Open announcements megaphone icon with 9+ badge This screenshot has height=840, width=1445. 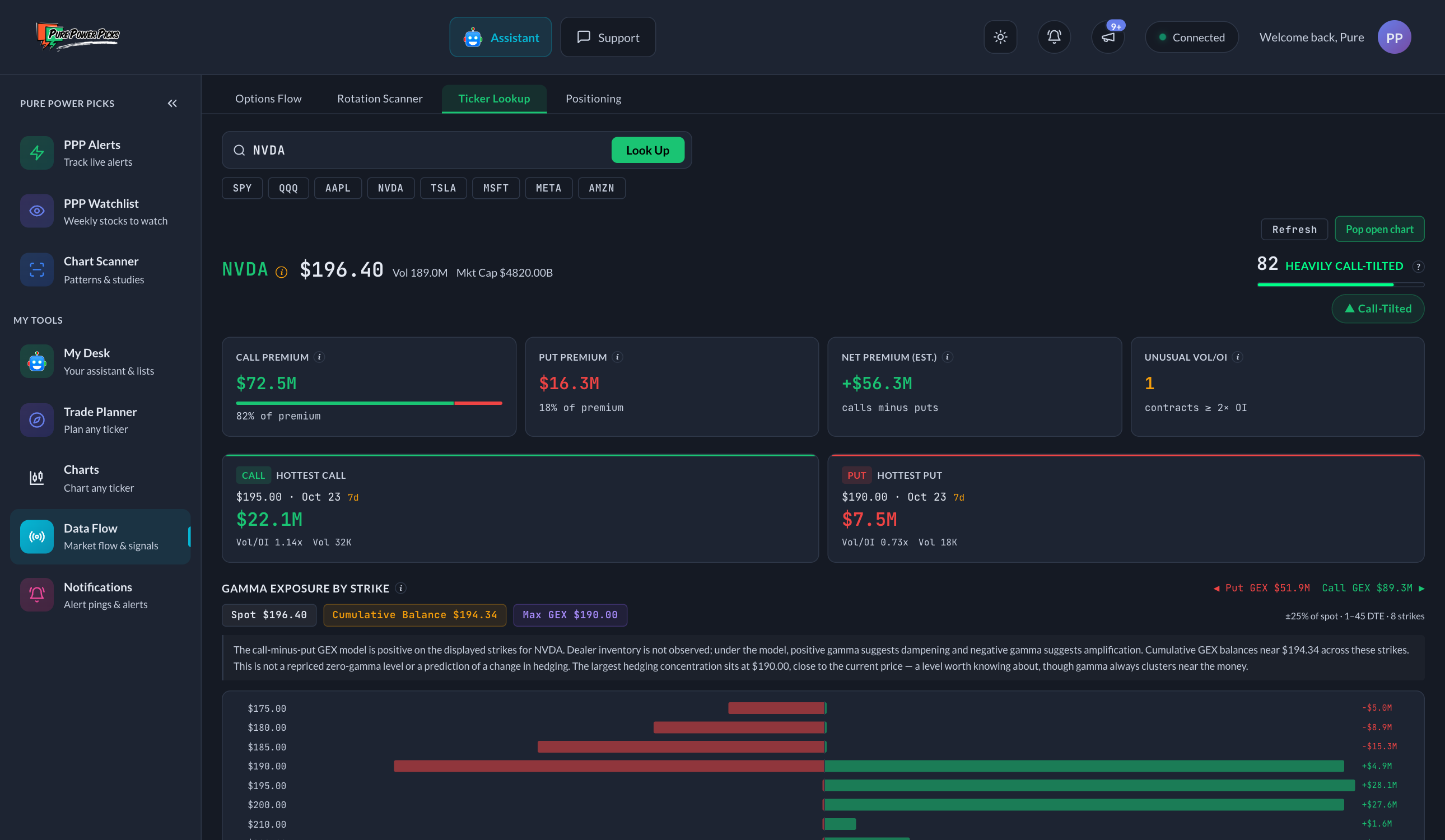pos(1108,38)
